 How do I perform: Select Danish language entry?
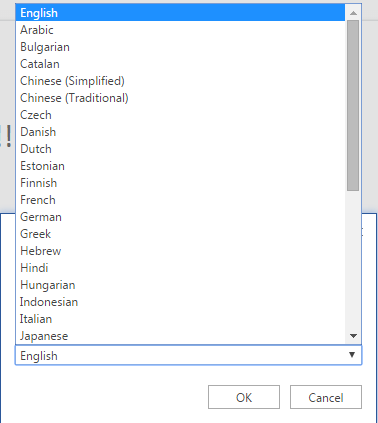[180, 132]
